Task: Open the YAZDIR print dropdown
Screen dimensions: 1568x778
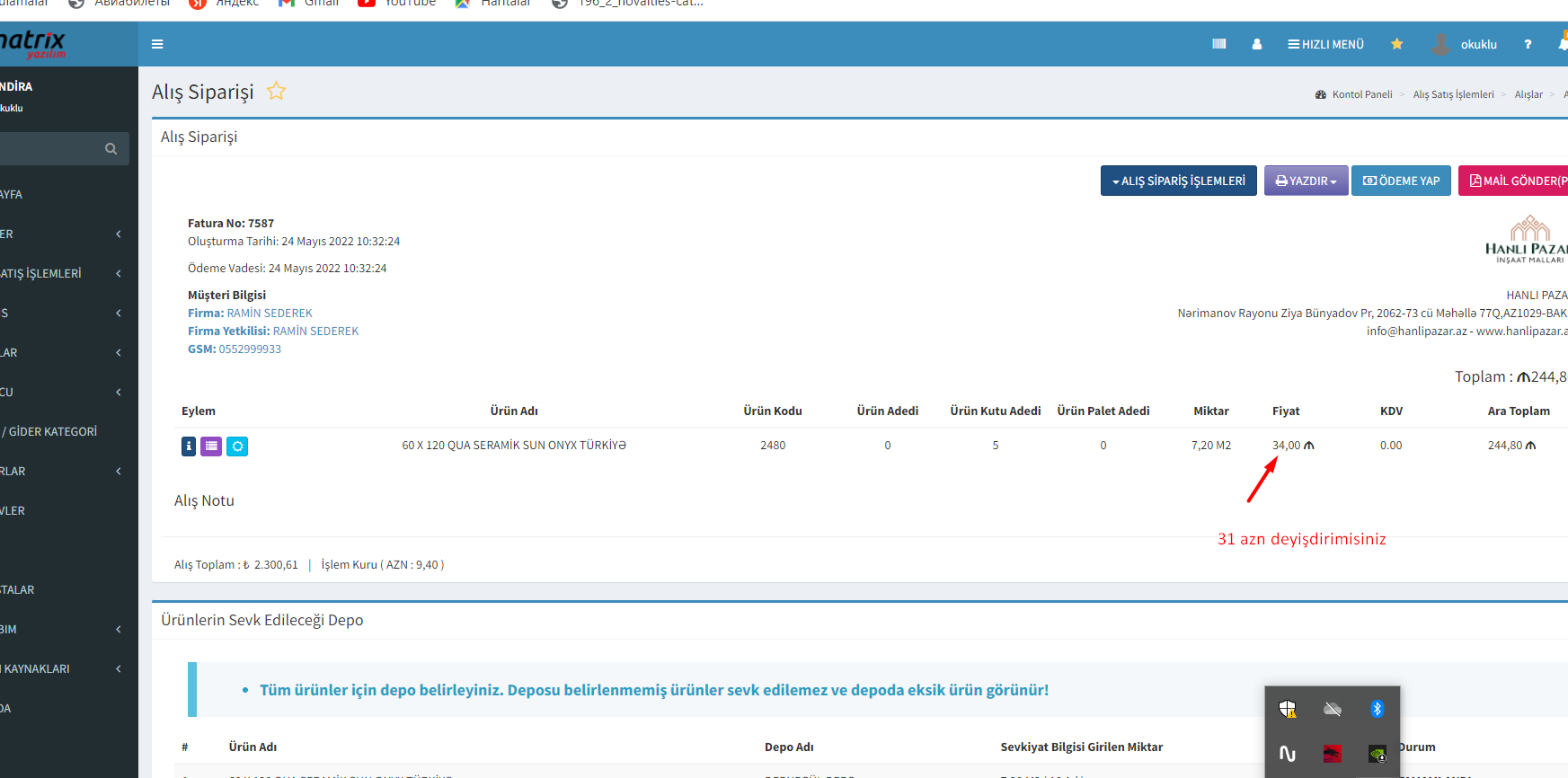Action: tap(1306, 181)
